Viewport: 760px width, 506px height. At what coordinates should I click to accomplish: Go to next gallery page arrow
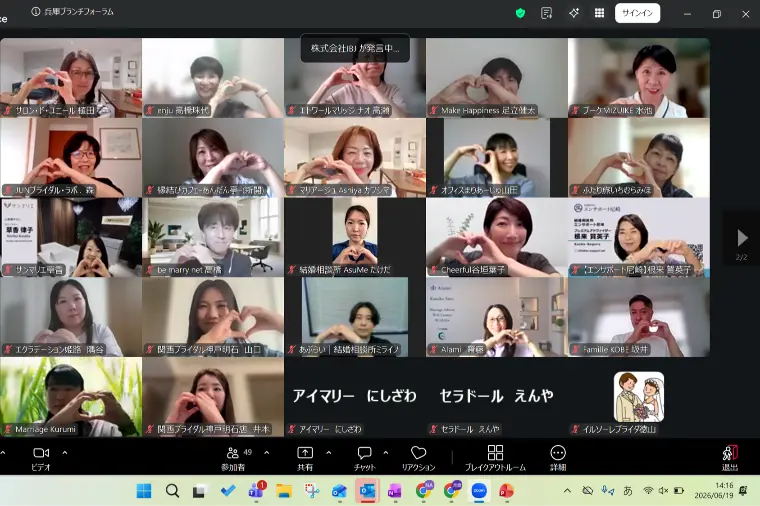(742, 238)
